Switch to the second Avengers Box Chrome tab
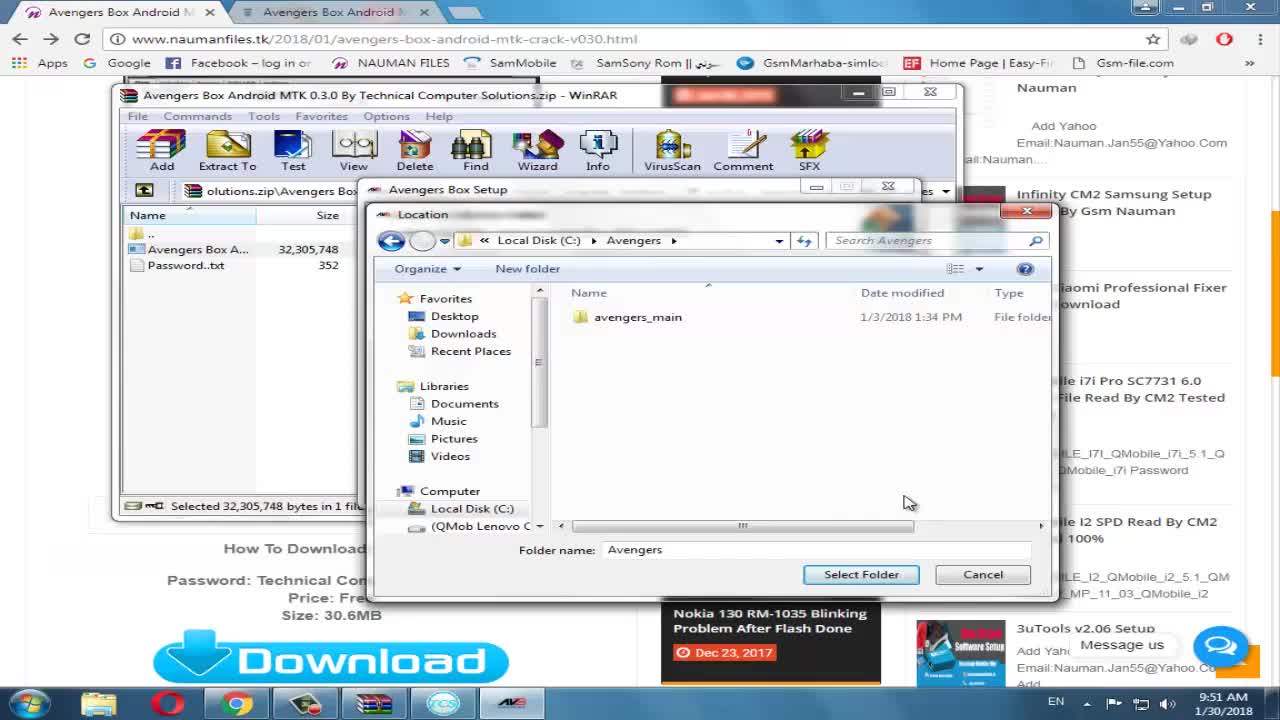The image size is (1280, 720). [x=334, y=12]
